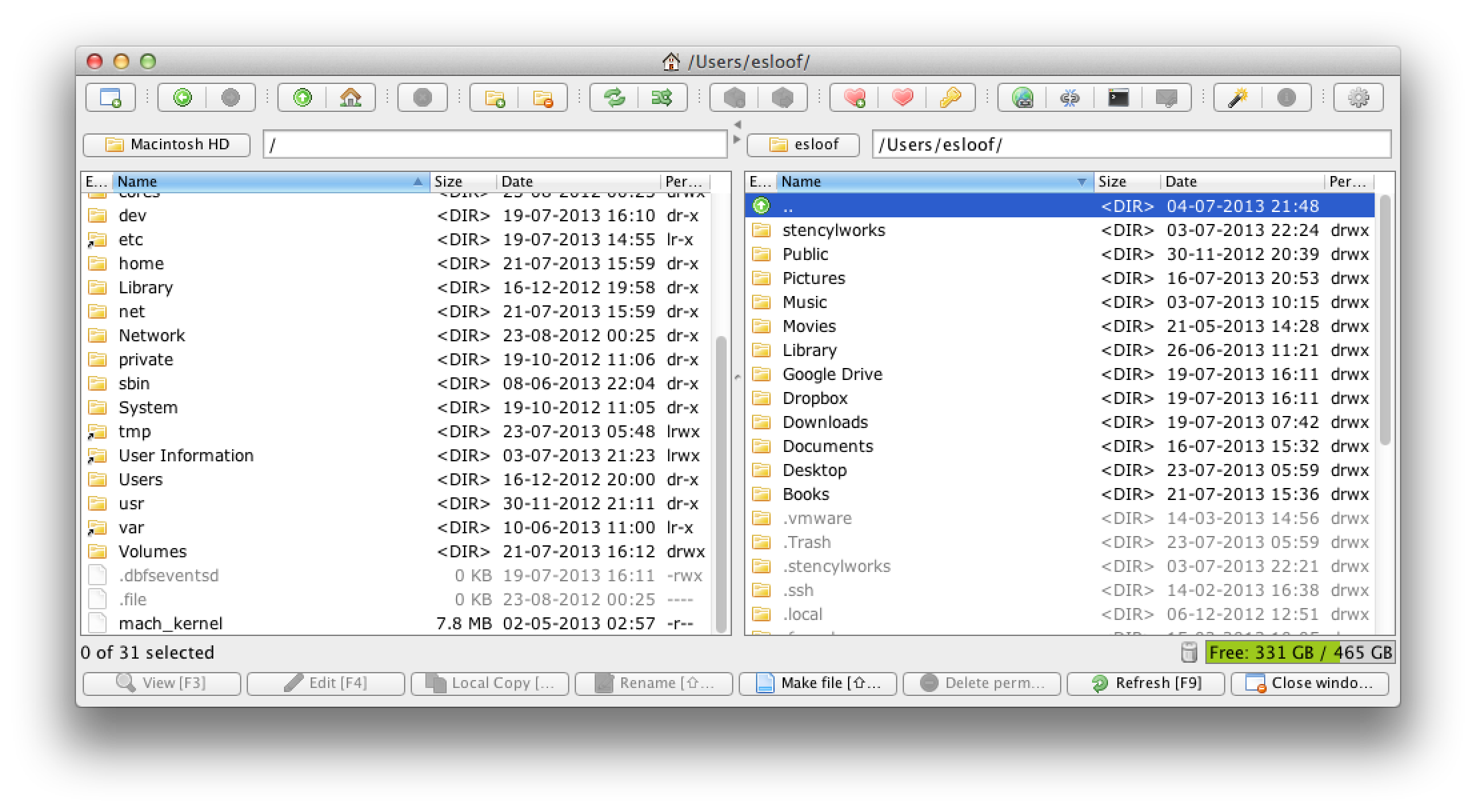Go back to previous folder
This screenshot has width=1476, height=812.
coord(182,98)
